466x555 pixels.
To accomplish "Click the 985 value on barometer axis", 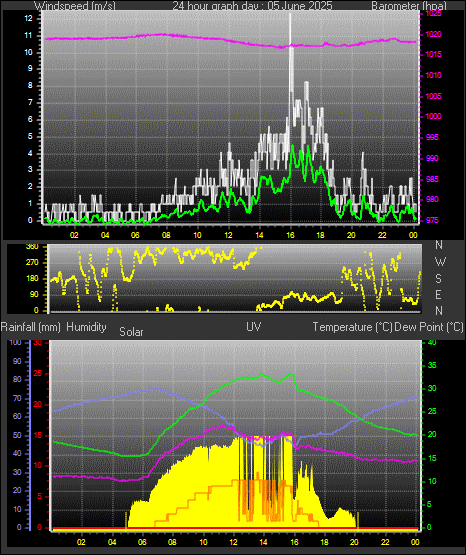I will [x=432, y=179].
